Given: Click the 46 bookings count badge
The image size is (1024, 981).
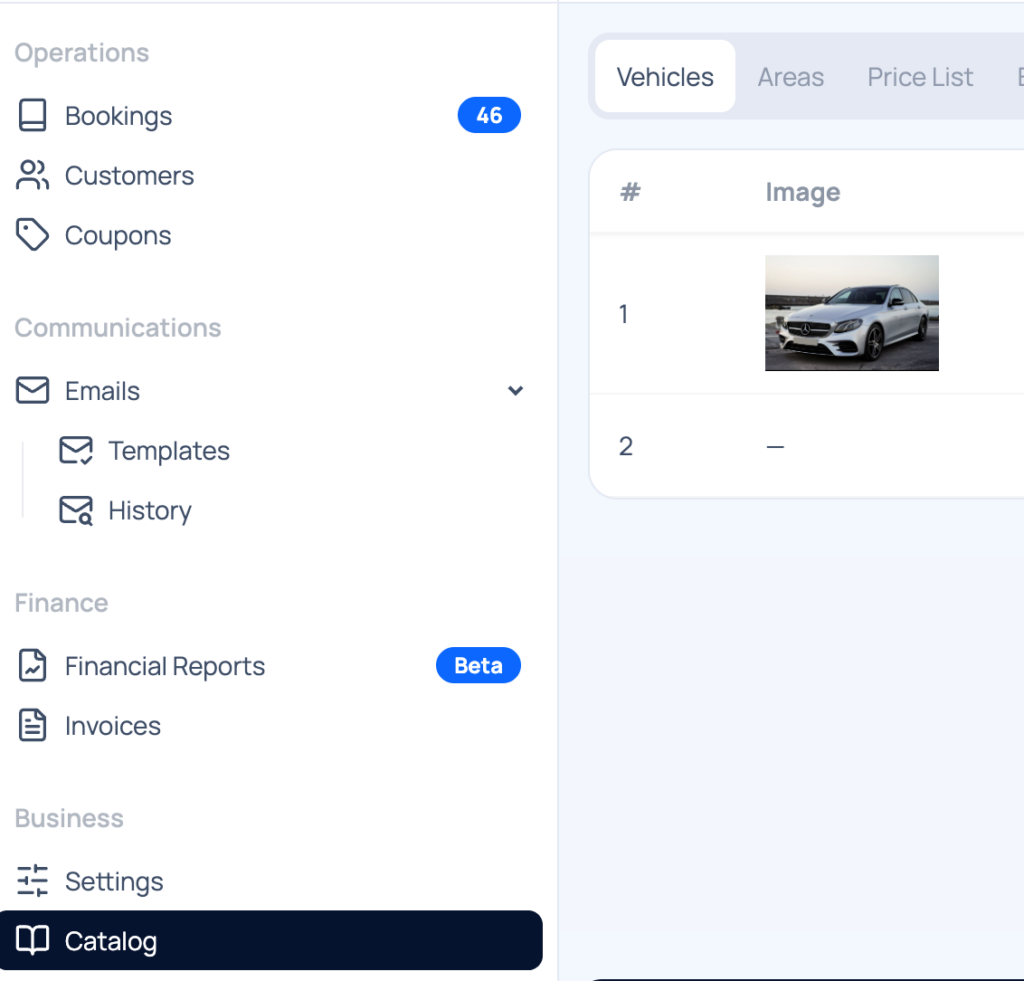Looking at the screenshot, I should [x=489, y=116].
